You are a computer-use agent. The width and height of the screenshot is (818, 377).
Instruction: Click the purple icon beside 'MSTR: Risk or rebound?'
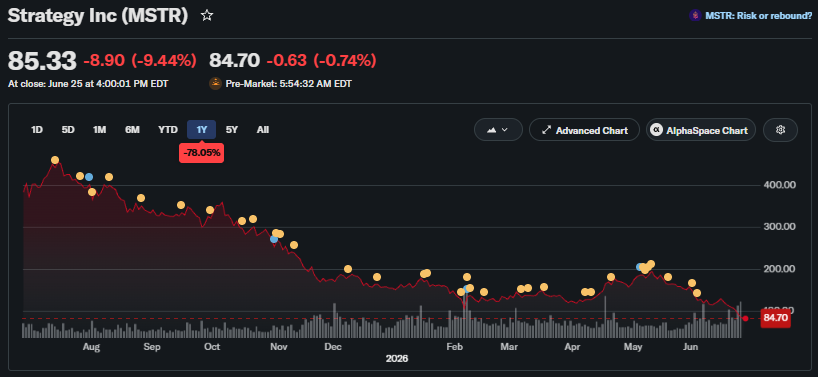click(694, 16)
